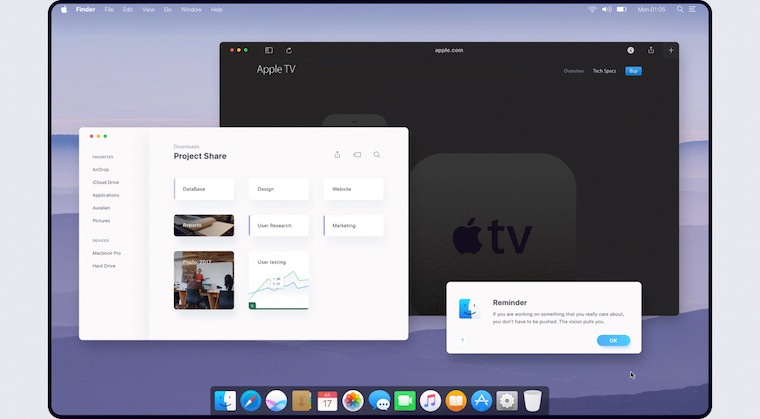
Task: Click the menu bar clock Mon 01:05
Action: [x=651, y=9]
